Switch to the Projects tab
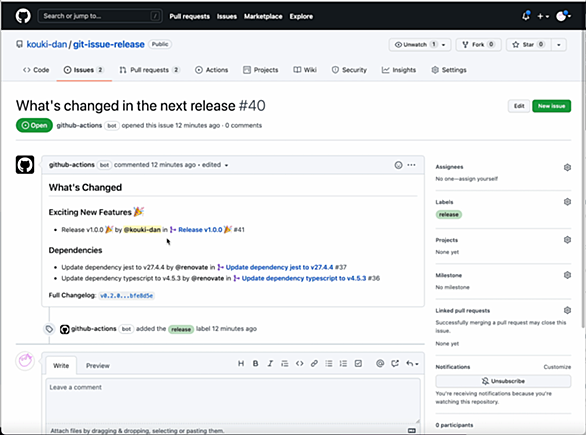Screen dimensions: 586x435 click(260, 70)
